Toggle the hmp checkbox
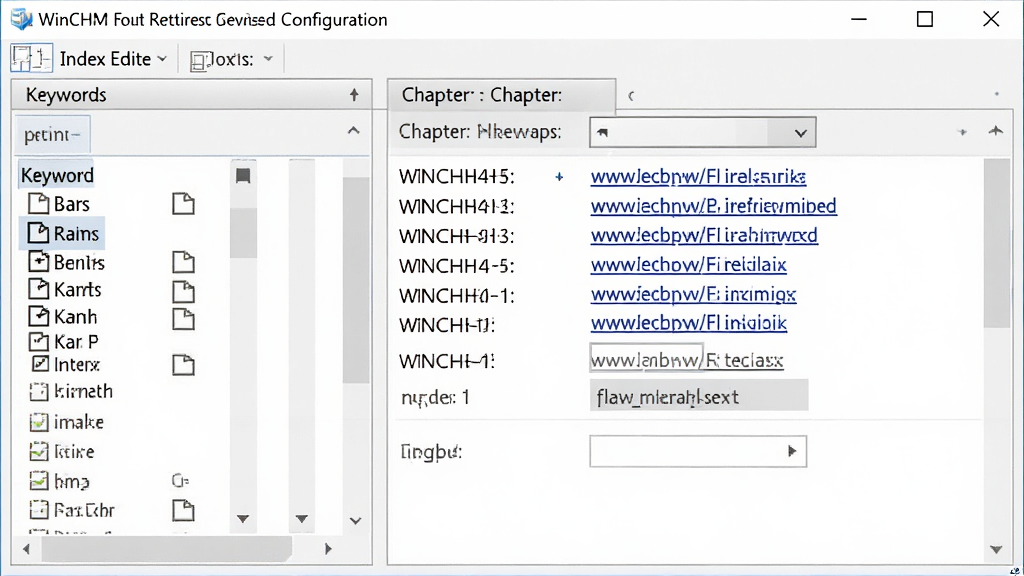1024x576 pixels. [39, 481]
